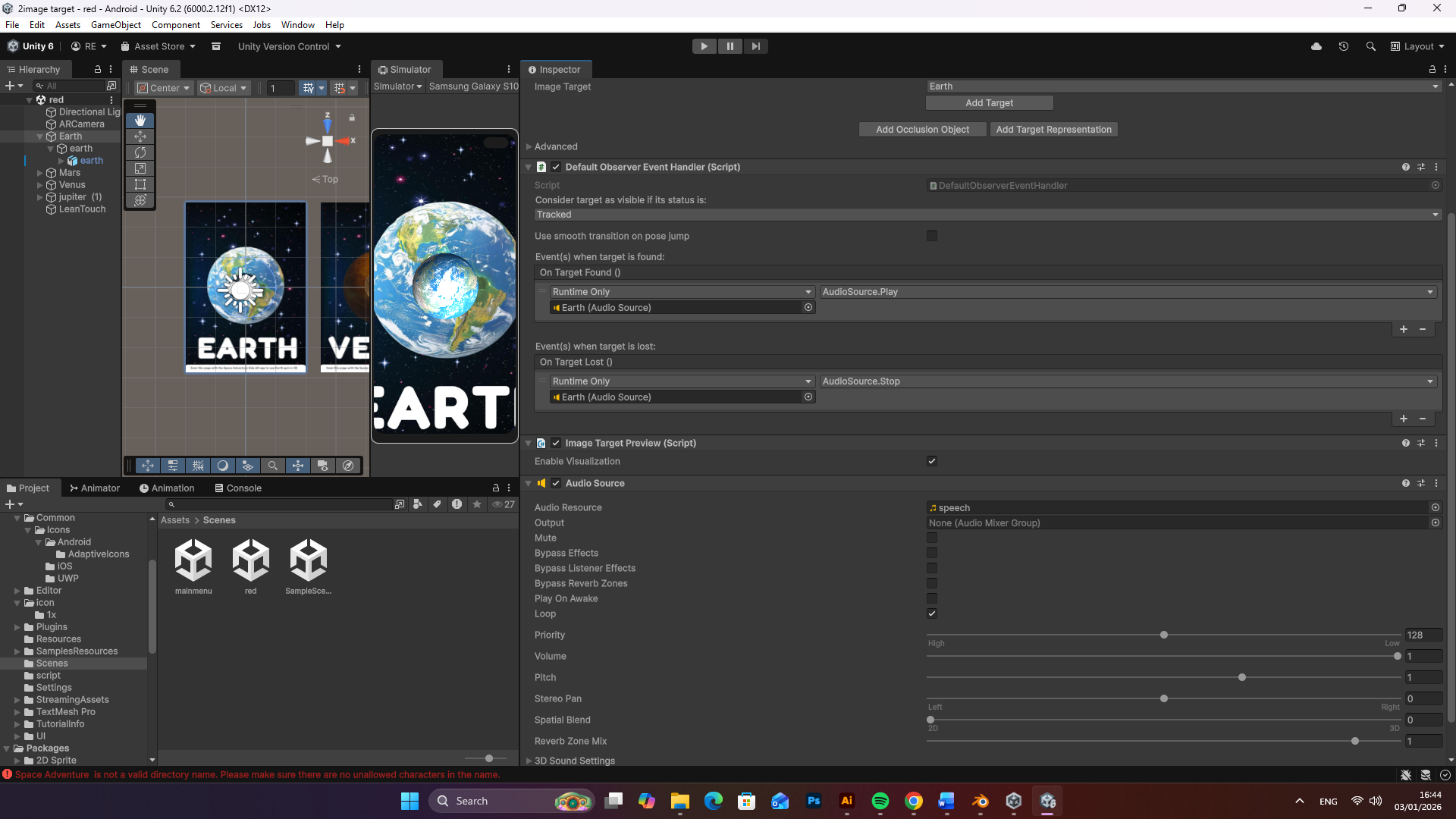1456x819 pixels.
Task: Click the cloud services icon
Action: coord(1316,46)
